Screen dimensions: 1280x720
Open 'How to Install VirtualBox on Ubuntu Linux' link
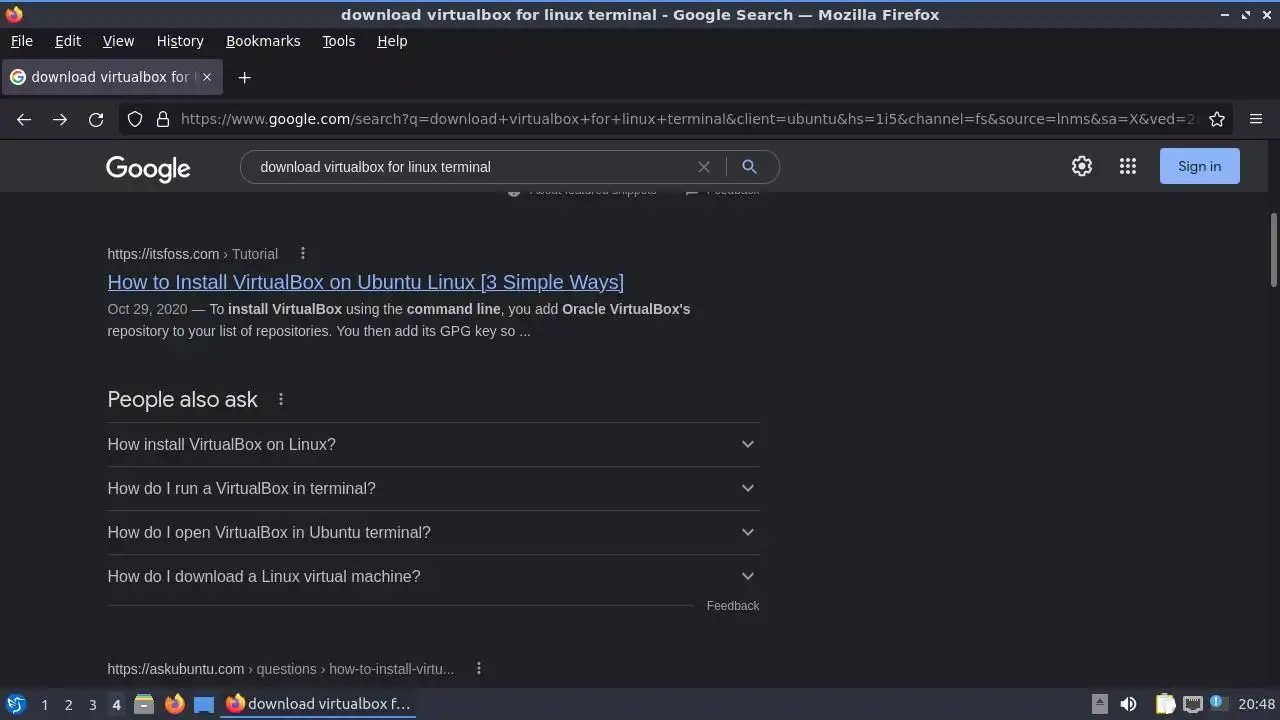(x=366, y=282)
